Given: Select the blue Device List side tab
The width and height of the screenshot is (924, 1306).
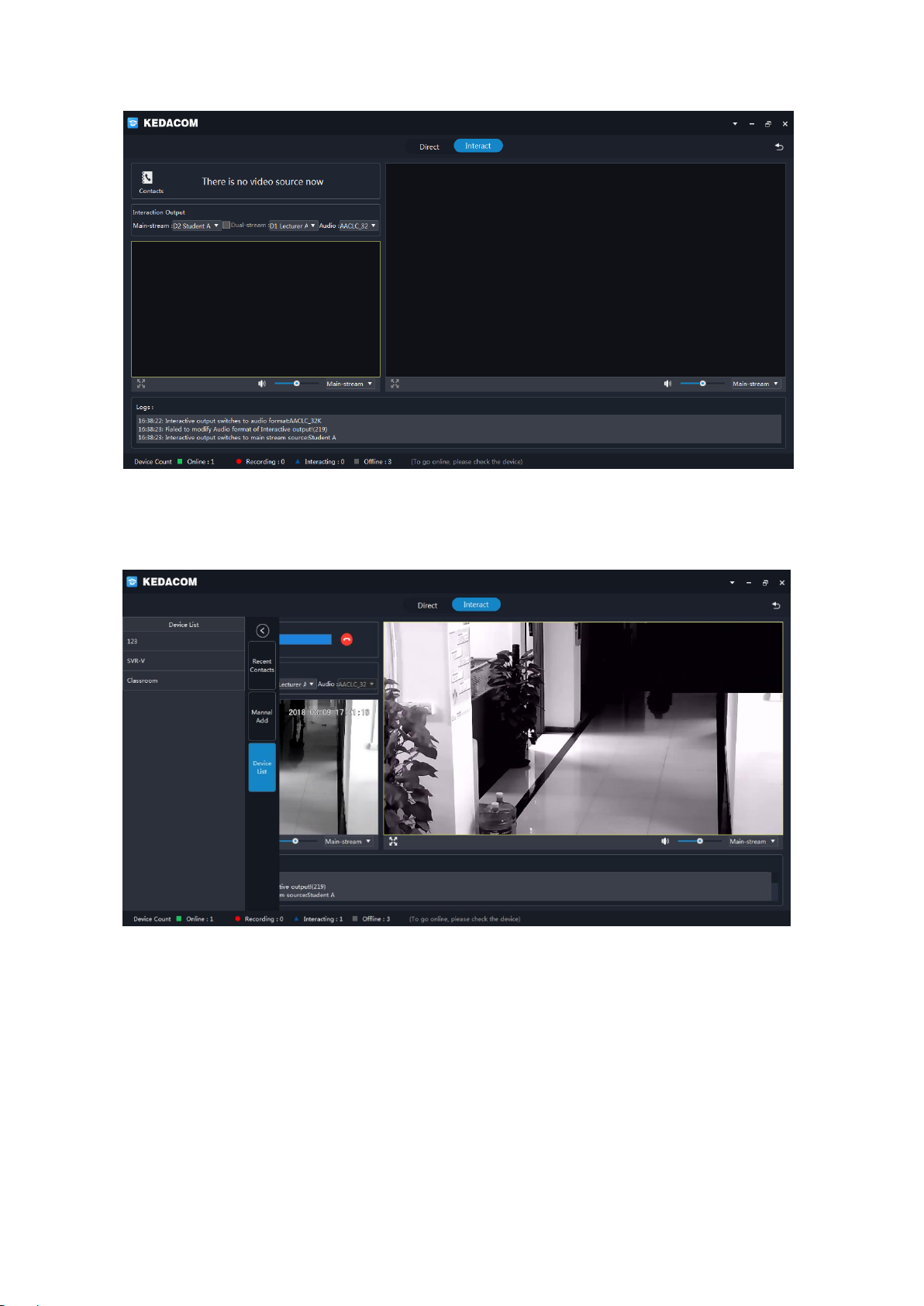Looking at the screenshot, I should click(x=262, y=767).
